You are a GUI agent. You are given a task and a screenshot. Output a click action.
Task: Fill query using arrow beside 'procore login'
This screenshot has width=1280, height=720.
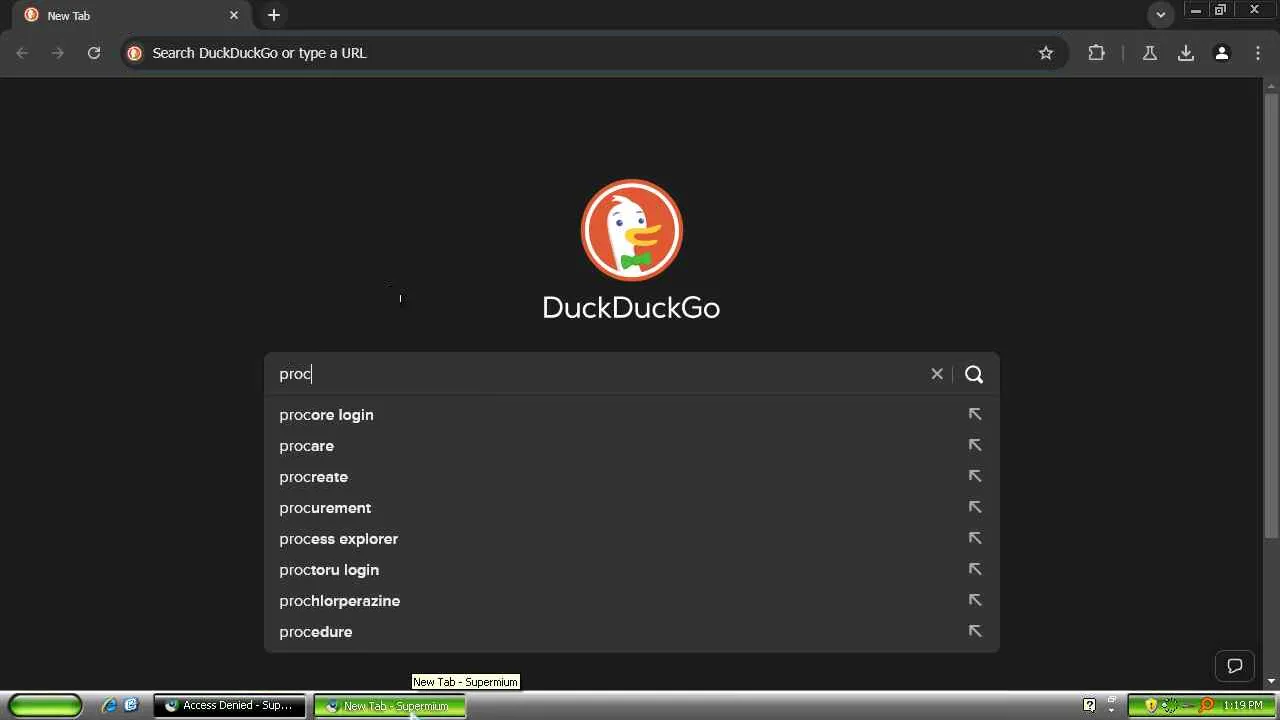click(x=975, y=414)
